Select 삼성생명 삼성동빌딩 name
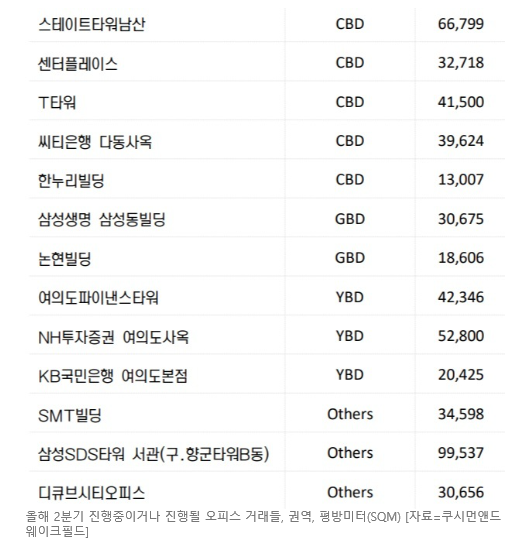 click(102, 219)
